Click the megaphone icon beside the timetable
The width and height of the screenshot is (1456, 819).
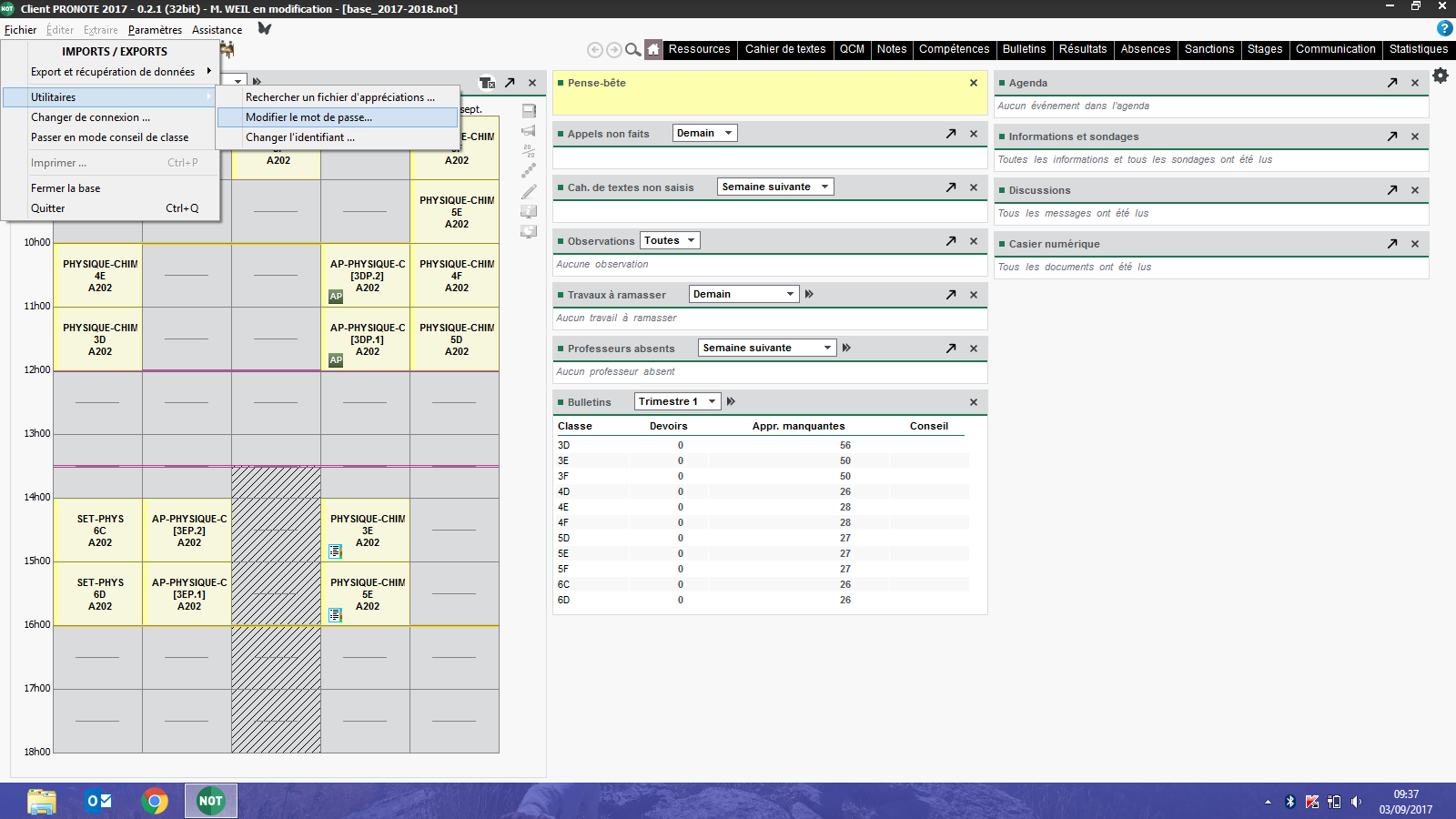pyautogui.click(x=529, y=131)
